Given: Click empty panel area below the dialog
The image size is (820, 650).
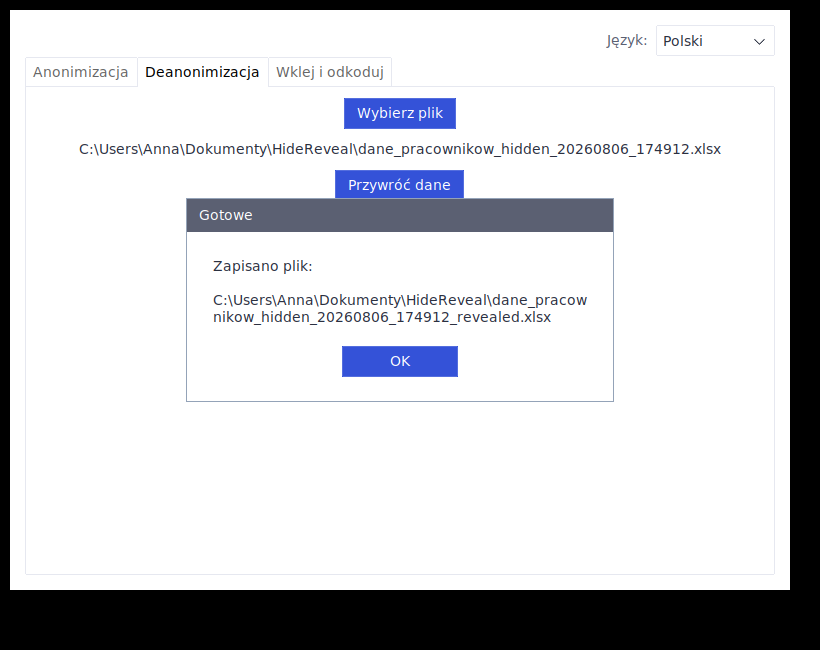Looking at the screenshot, I should (400, 486).
